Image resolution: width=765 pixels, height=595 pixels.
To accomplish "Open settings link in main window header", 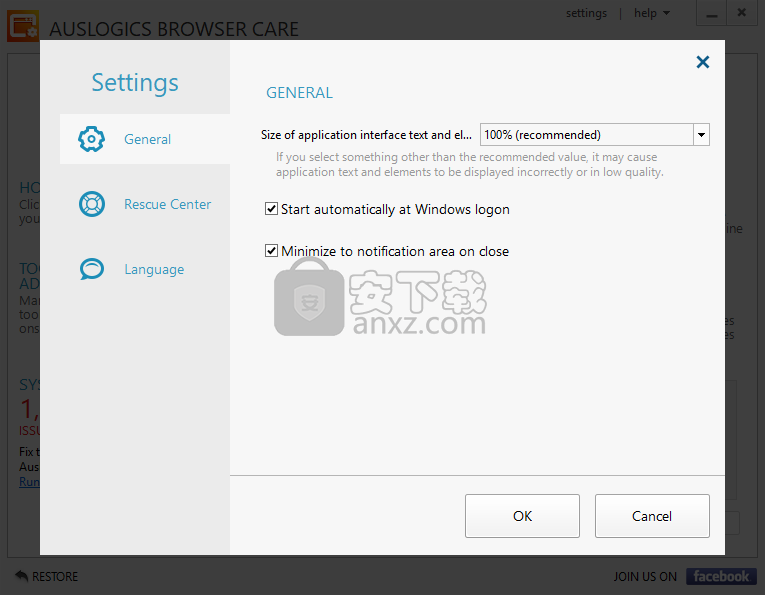I will [x=586, y=13].
